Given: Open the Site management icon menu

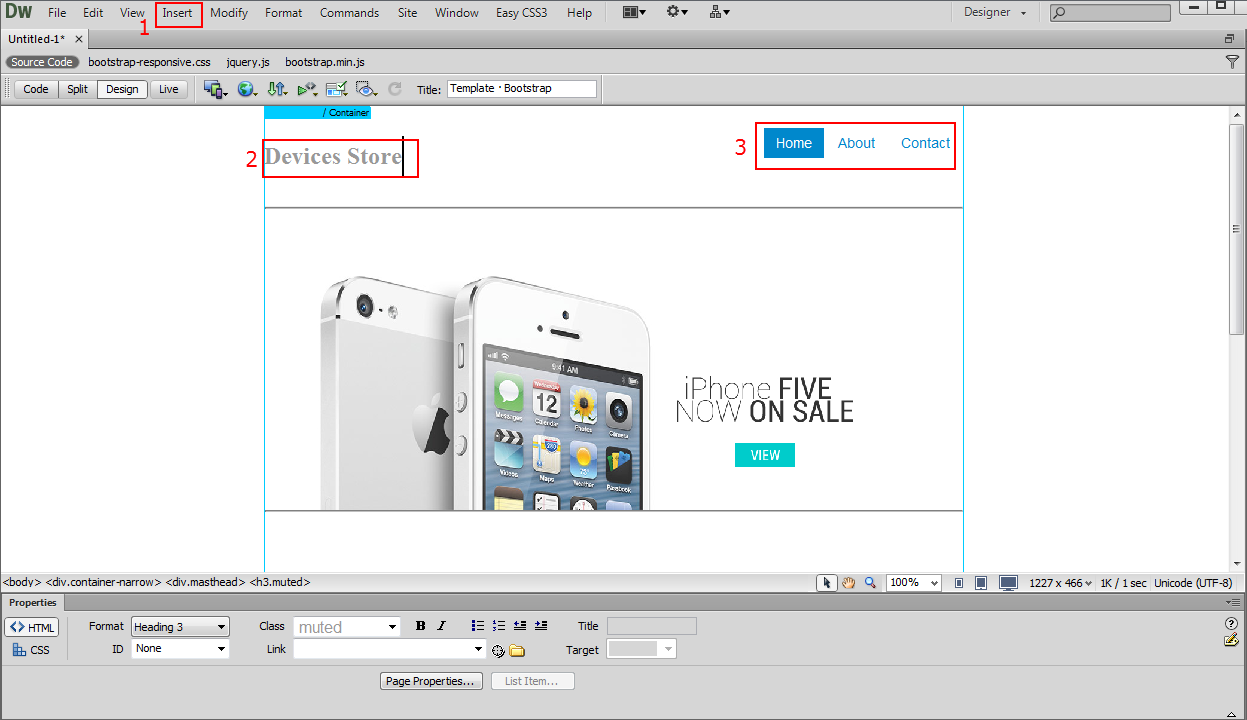Looking at the screenshot, I should point(719,12).
